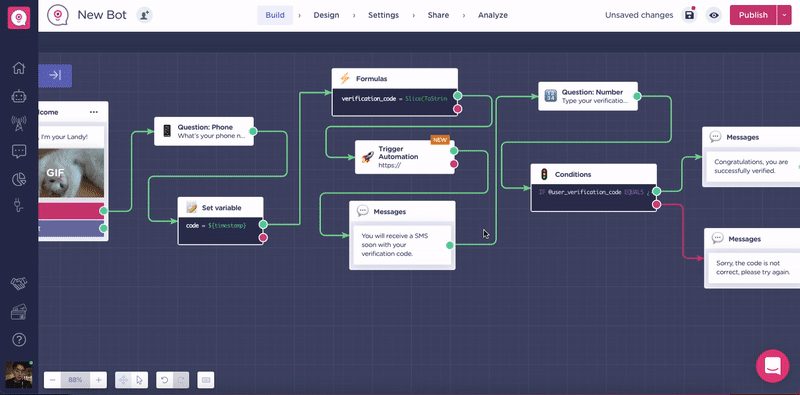Click the Formulas green output dot
The height and width of the screenshot is (395, 800).
pyautogui.click(x=458, y=95)
